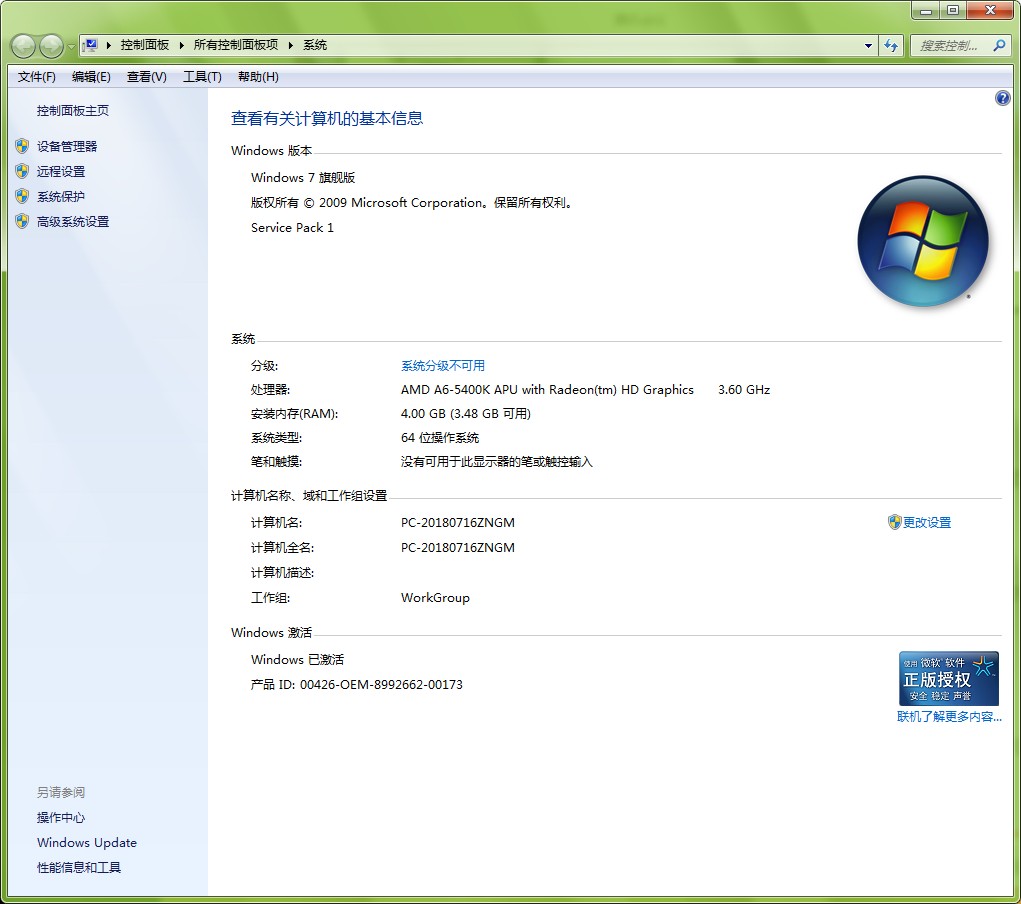Click the WorkGroup value

(435, 597)
